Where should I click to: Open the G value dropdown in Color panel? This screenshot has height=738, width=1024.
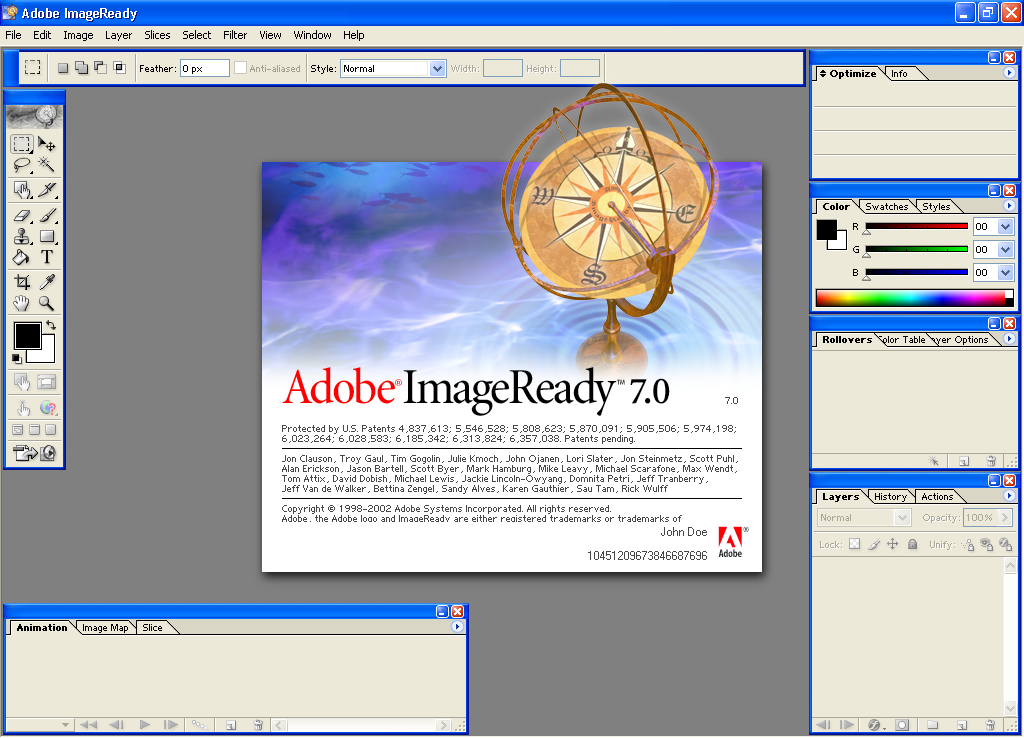(x=1005, y=249)
